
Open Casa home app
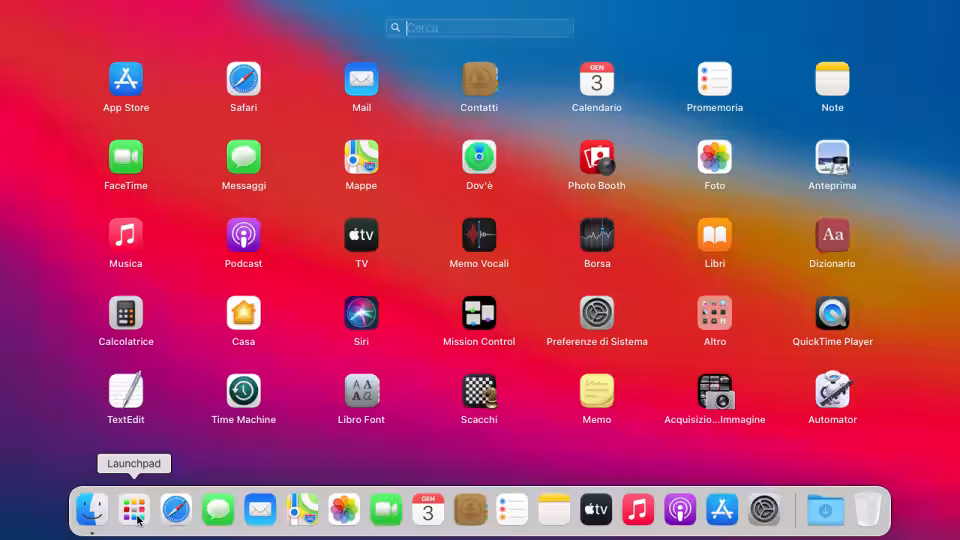[x=243, y=313]
